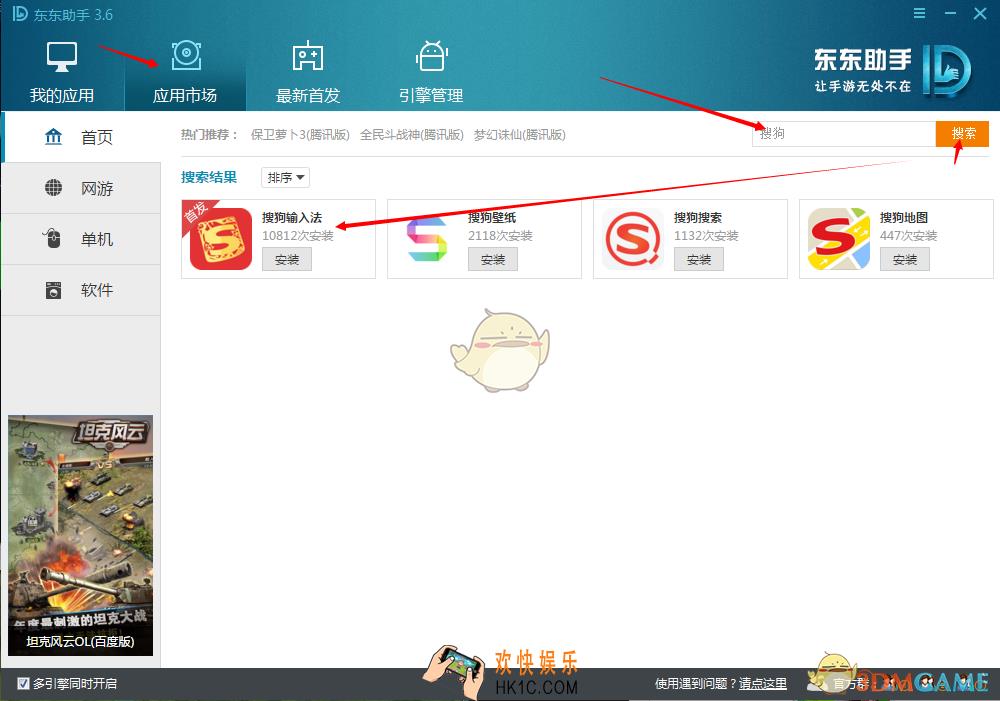The height and width of the screenshot is (701, 1000).
Task: Click the 10812次安装 install count
Action: [x=298, y=235]
